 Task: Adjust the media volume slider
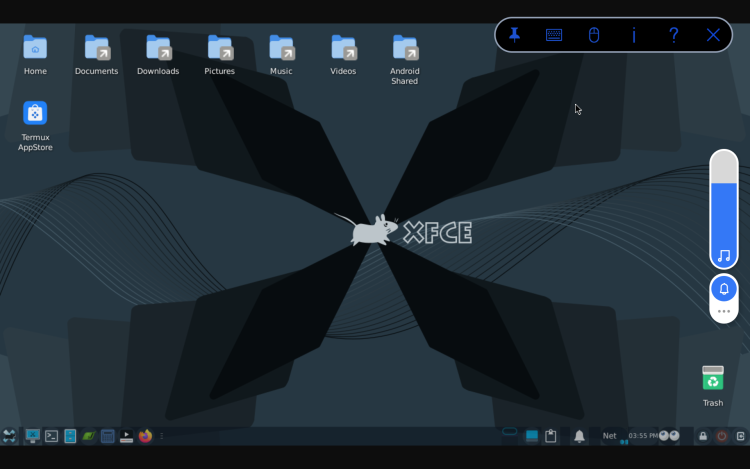[724, 209]
